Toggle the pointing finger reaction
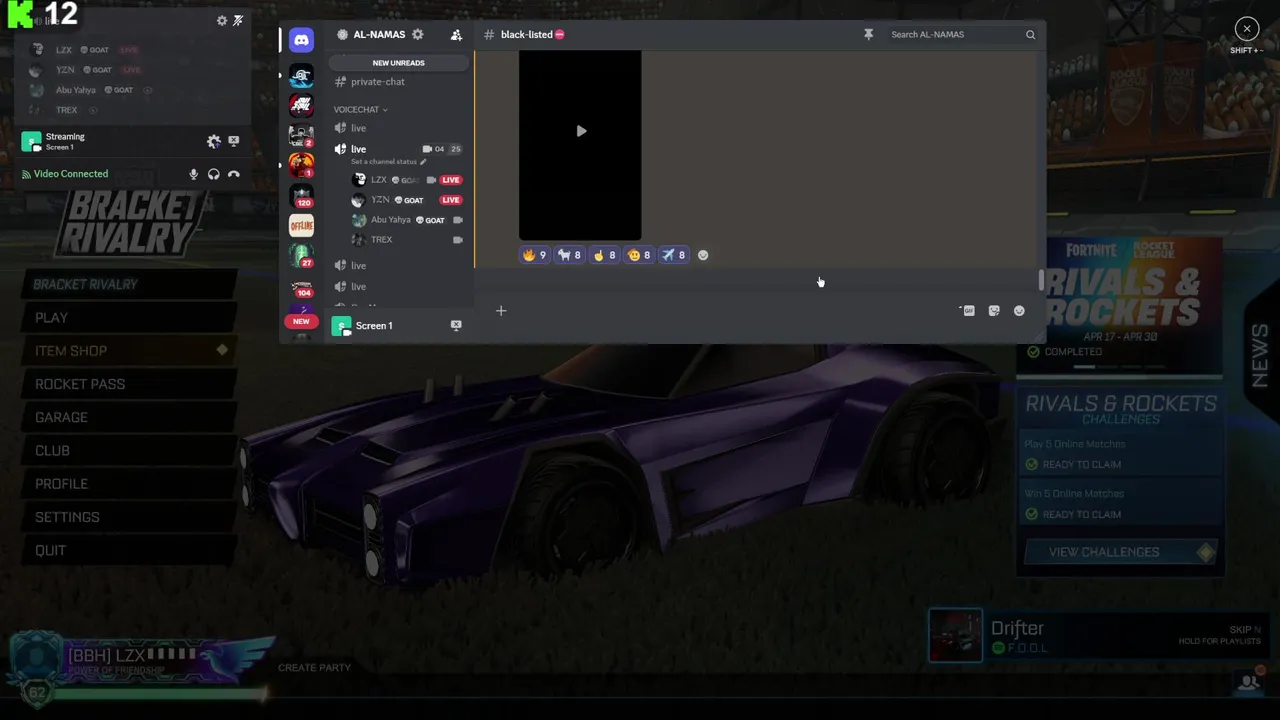 604,255
